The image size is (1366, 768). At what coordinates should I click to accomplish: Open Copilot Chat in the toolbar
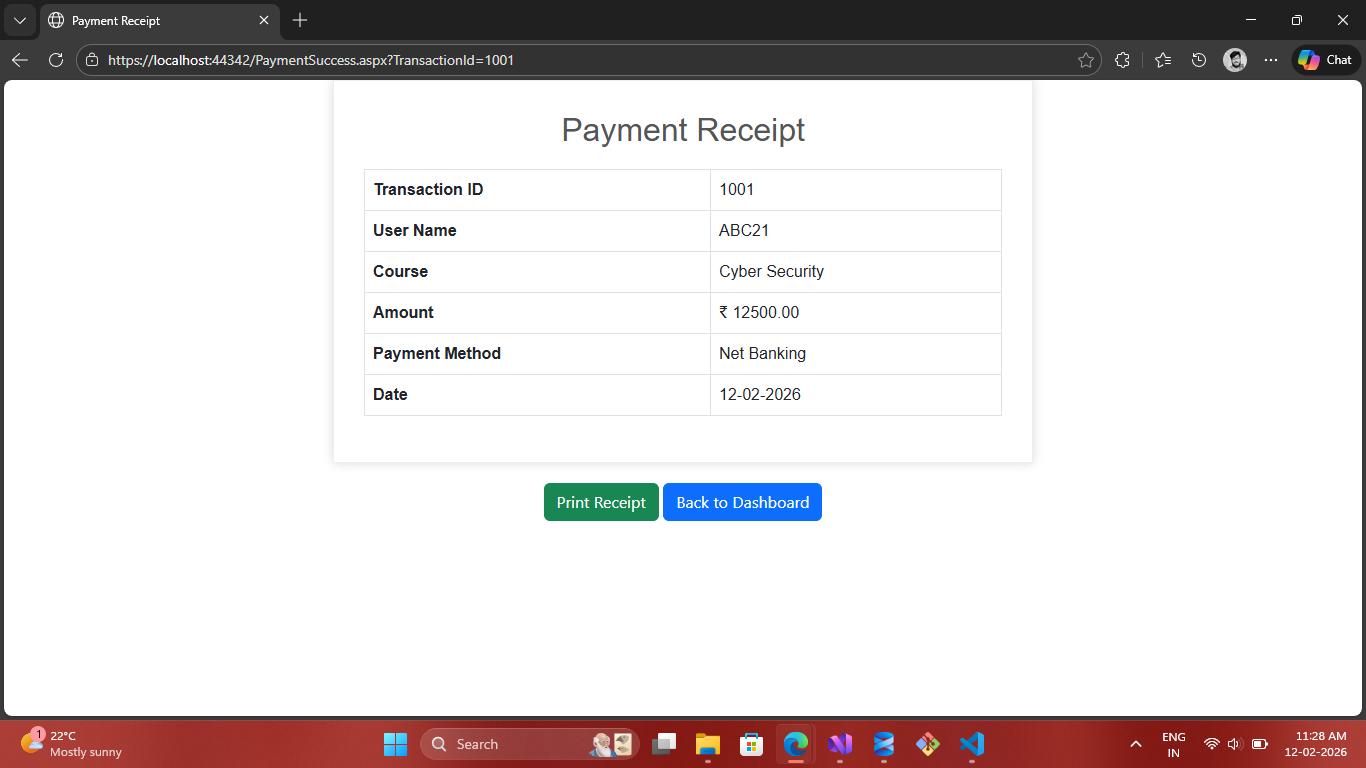1325,60
